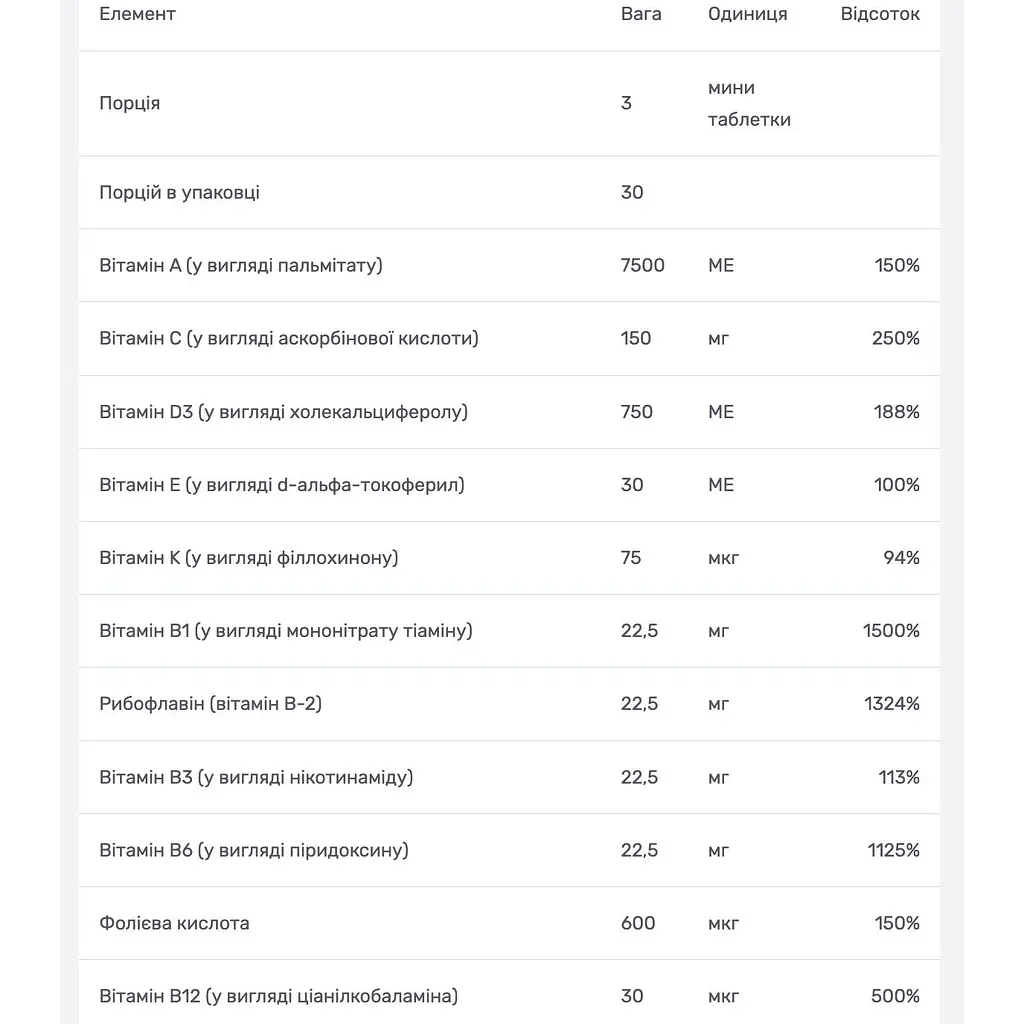The height and width of the screenshot is (1024, 1024).
Task: Click the Елемент column header
Action: [137, 14]
